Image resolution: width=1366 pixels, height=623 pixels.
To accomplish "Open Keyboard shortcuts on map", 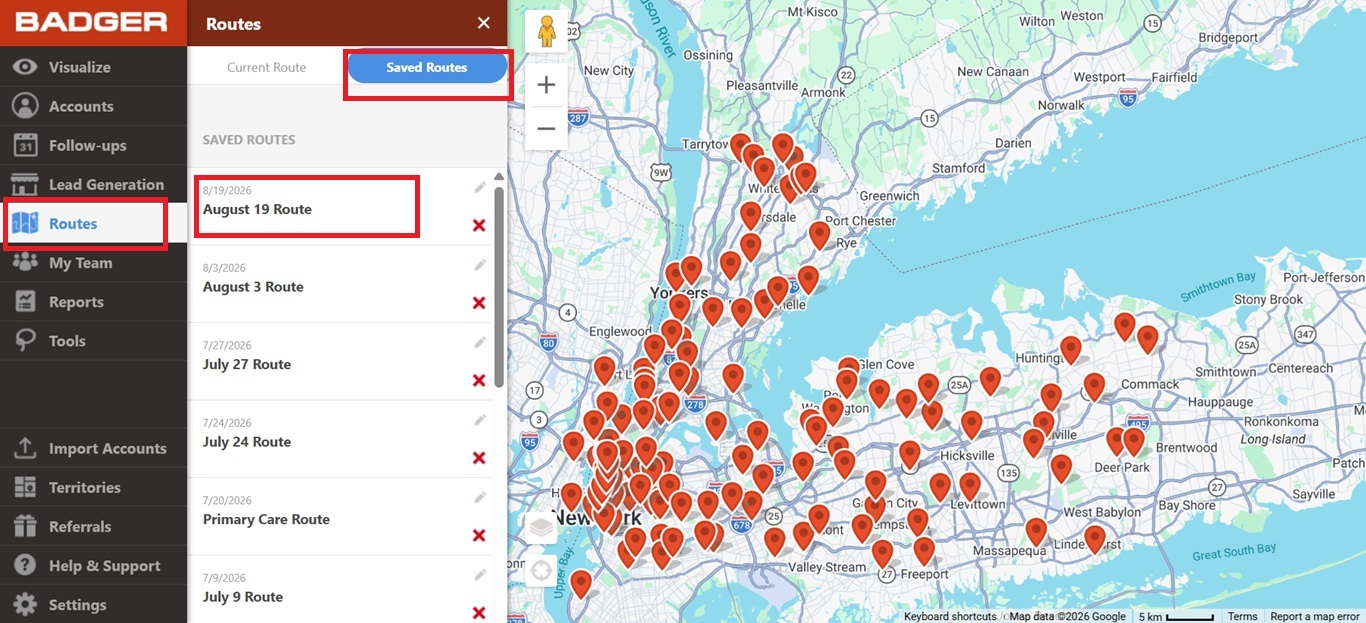I will pos(950,616).
